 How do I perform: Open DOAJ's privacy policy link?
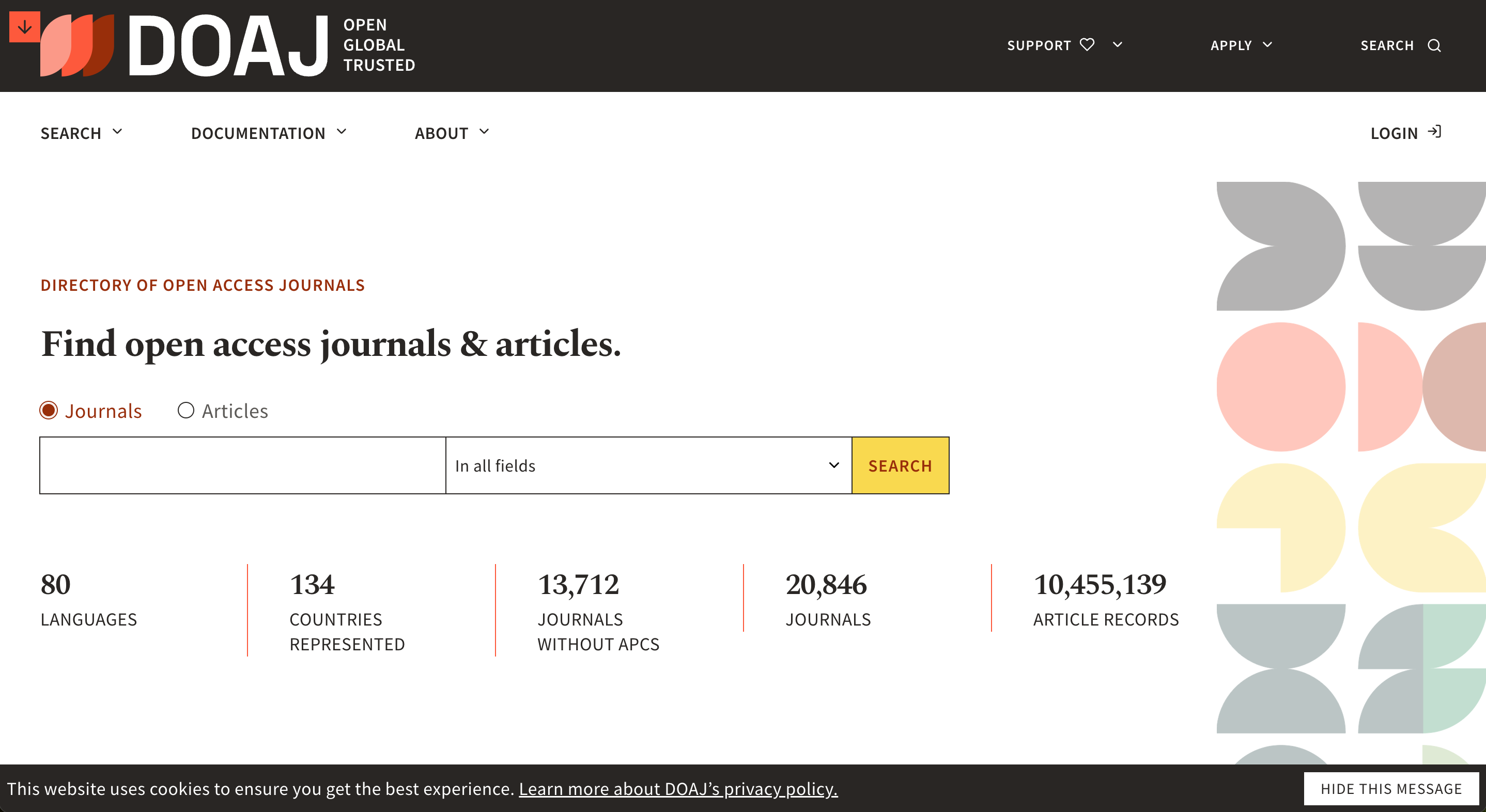click(x=678, y=788)
